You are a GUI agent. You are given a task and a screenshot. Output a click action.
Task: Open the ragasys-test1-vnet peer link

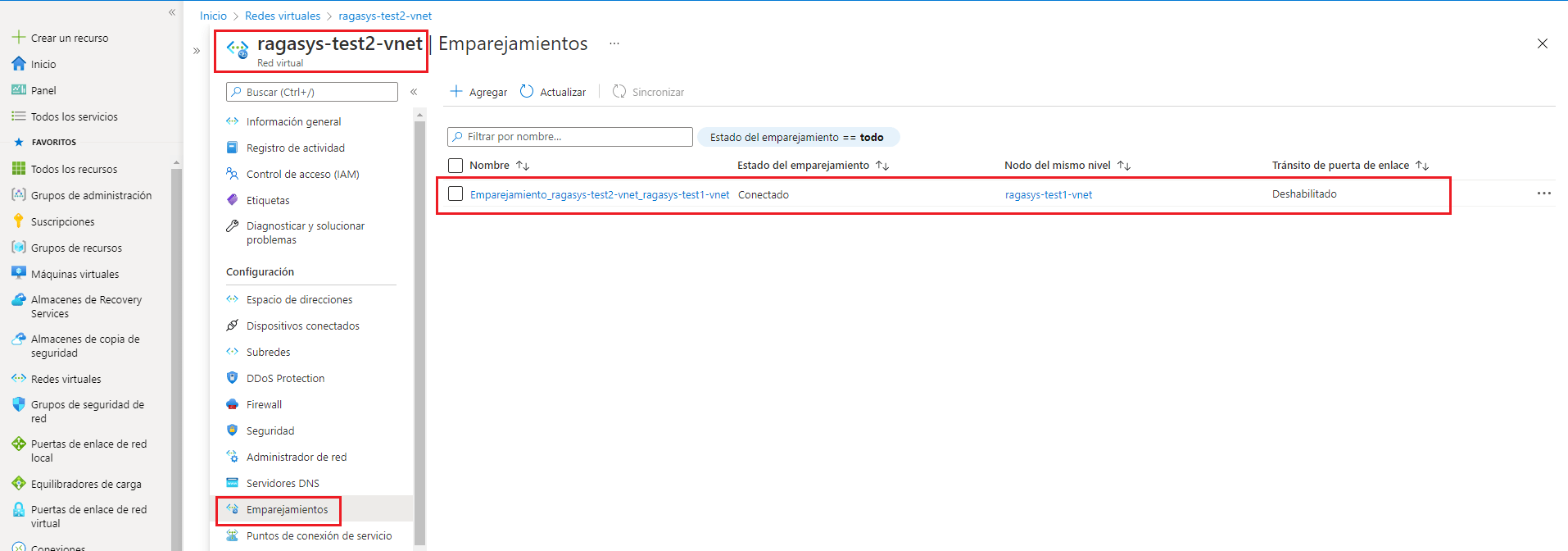1049,194
